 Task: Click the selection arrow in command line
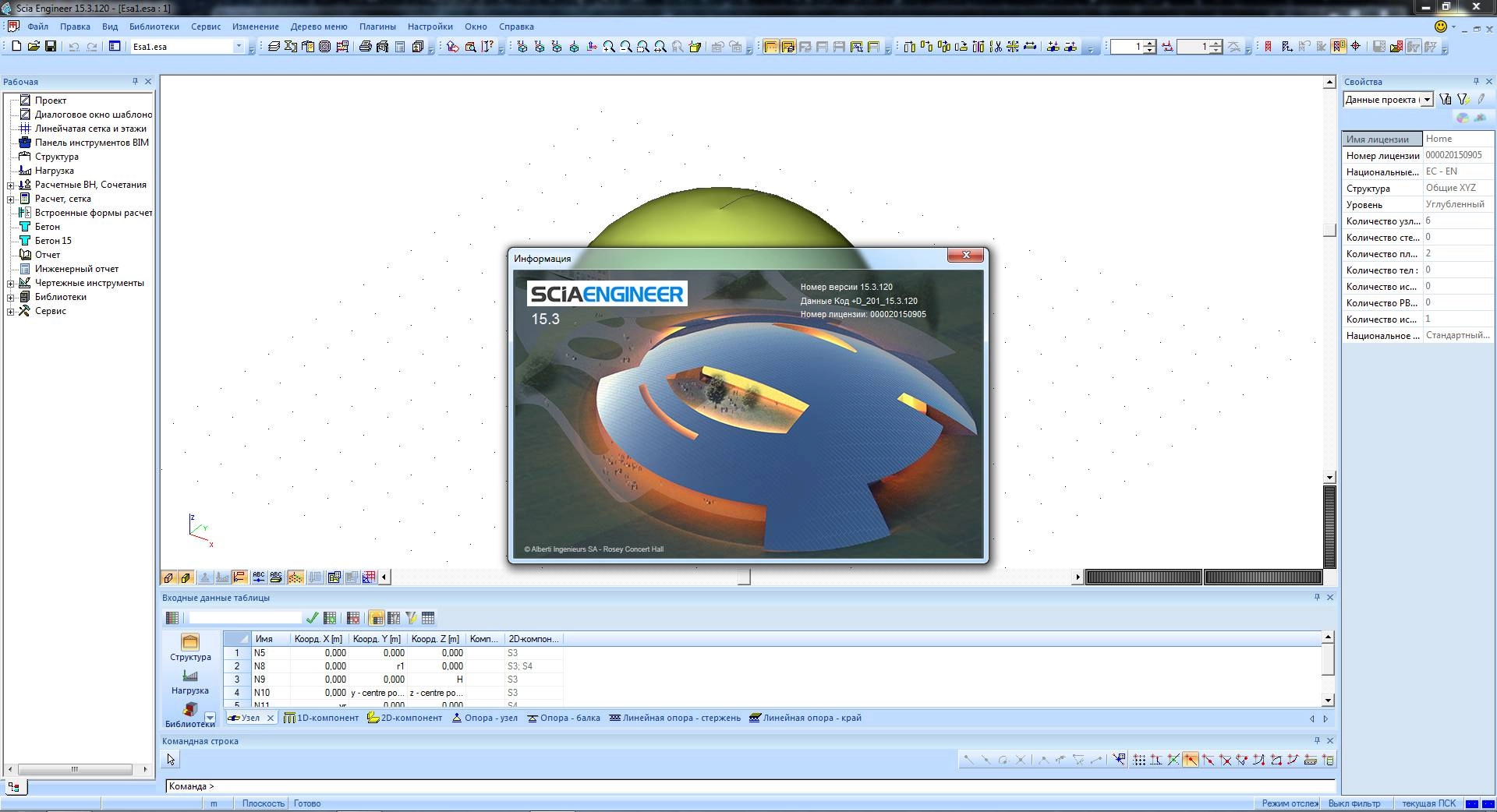(171, 760)
